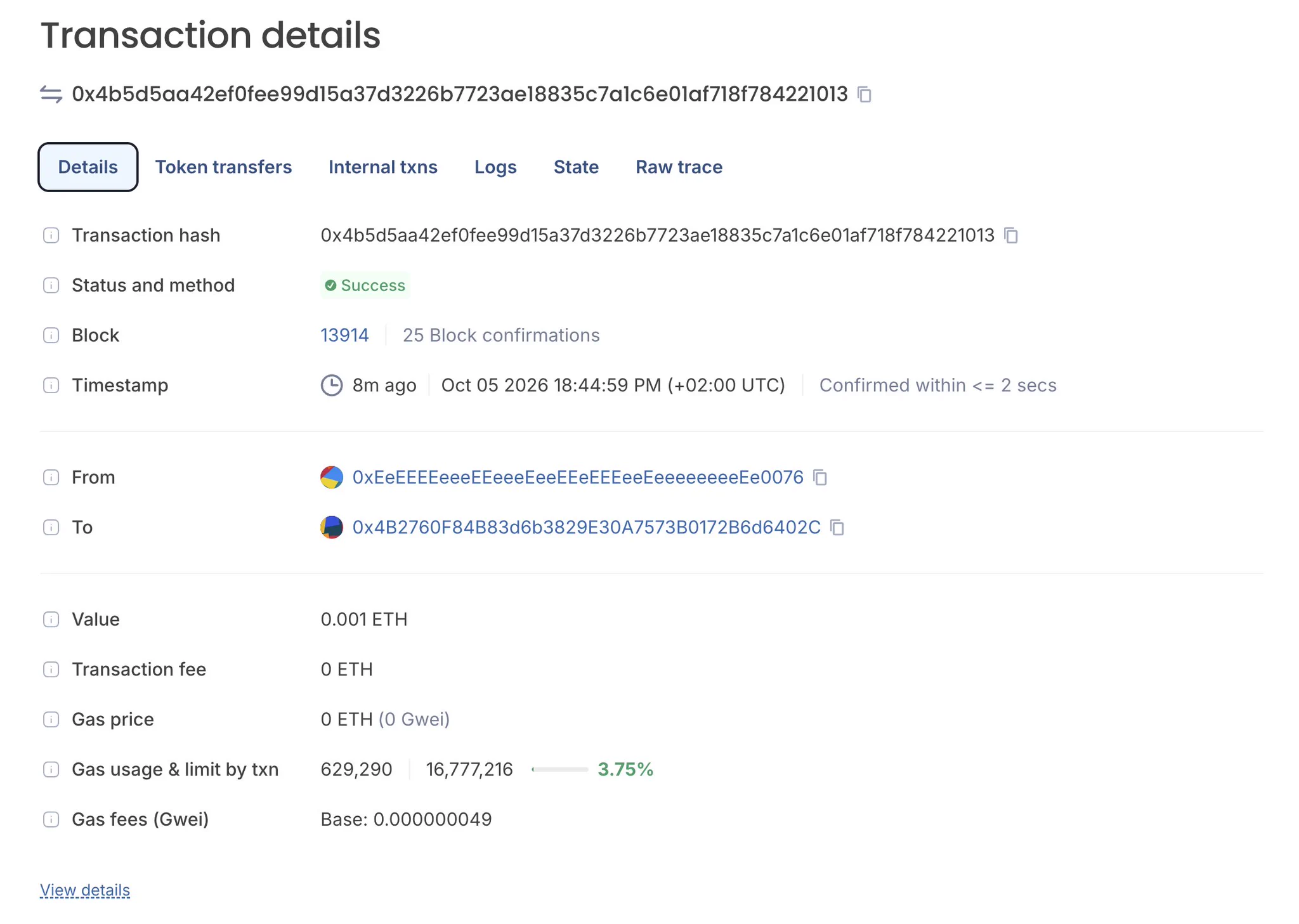The image size is (1299, 924).
Task: Show info icon beside Value
Action: click(x=51, y=619)
